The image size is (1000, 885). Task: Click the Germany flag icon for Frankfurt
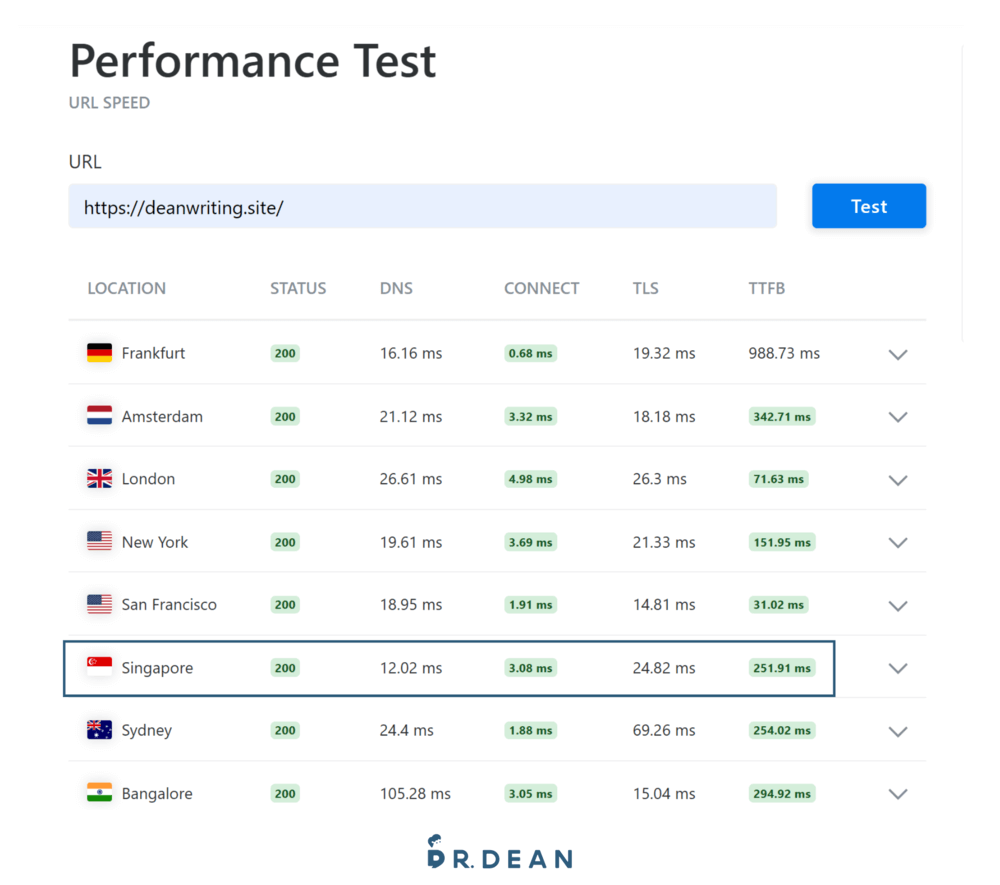[x=99, y=353]
